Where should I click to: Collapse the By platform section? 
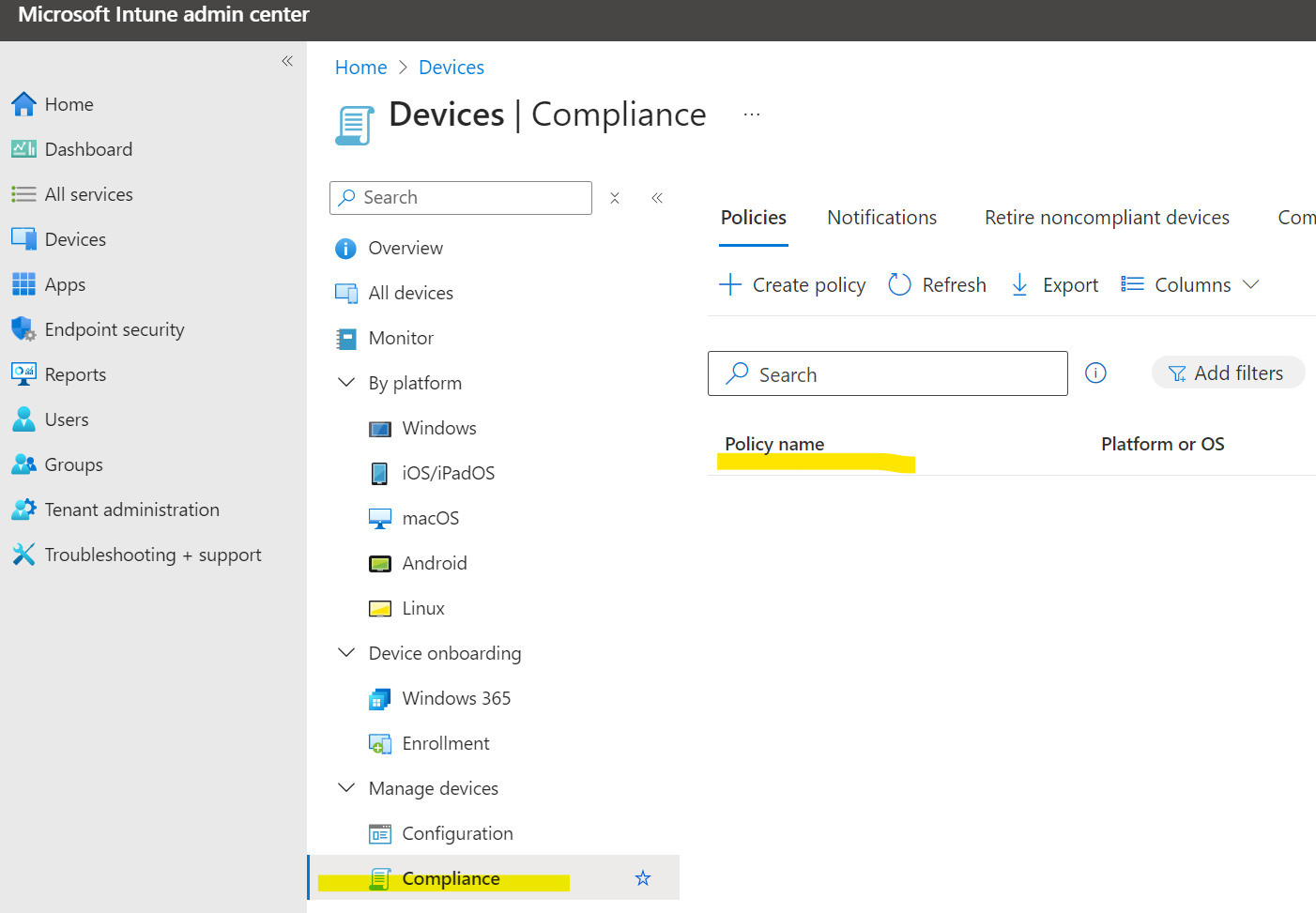(346, 383)
